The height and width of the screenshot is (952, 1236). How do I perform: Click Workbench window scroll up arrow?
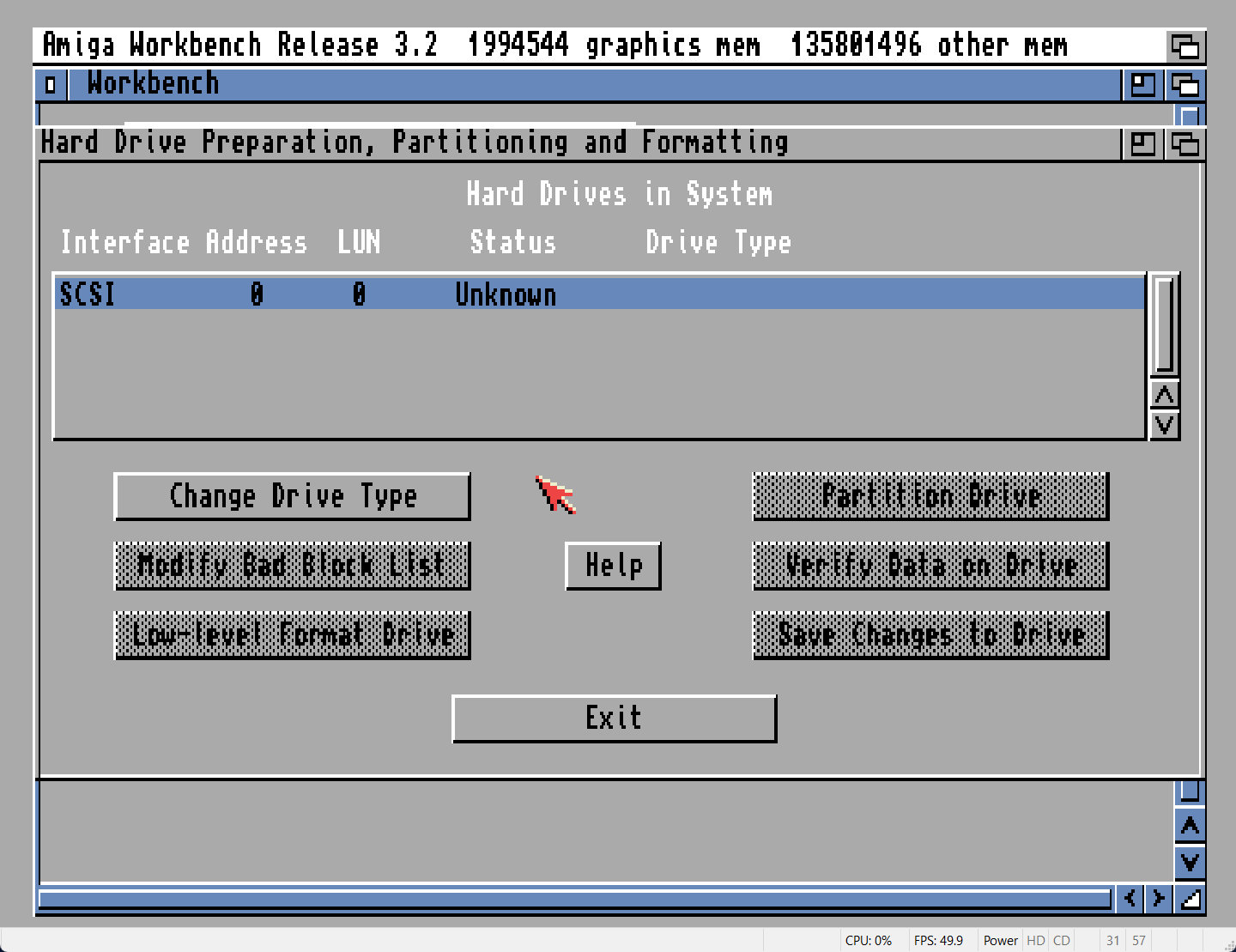[1190, 826]
